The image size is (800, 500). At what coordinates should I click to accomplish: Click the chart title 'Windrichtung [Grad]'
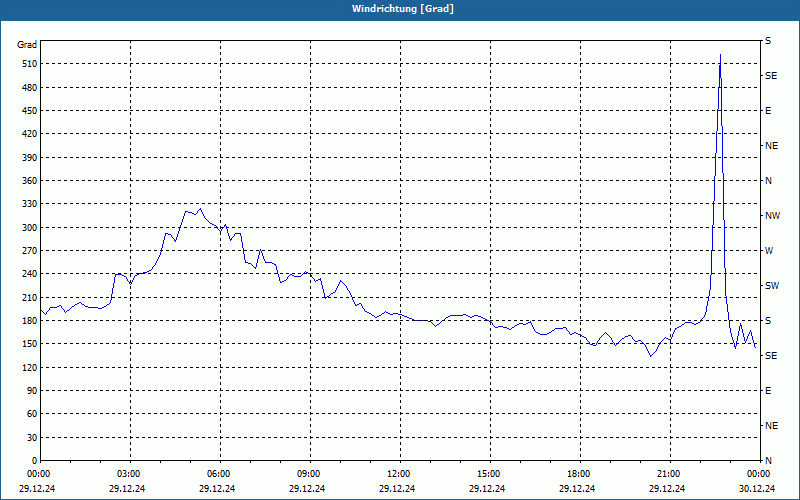[403, 9]
